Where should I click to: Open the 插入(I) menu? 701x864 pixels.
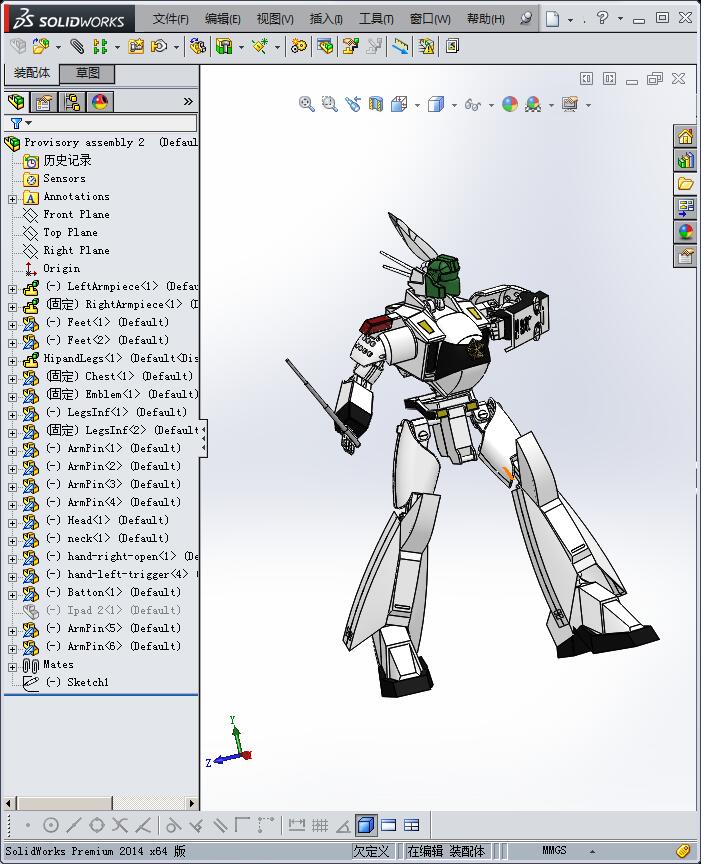[x=326, y=19]
